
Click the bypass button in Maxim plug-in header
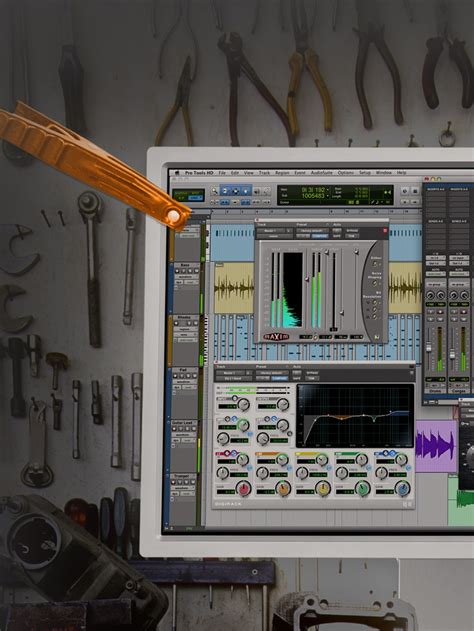point(352,231)
